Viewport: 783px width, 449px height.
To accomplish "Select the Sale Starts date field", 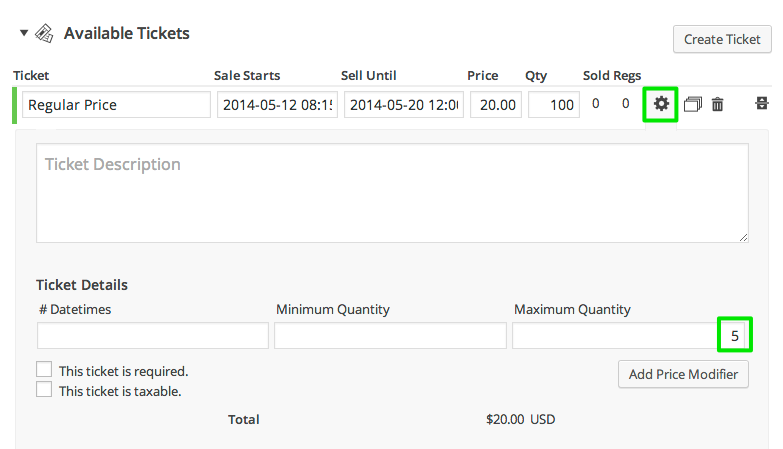I will click(277, 105).
